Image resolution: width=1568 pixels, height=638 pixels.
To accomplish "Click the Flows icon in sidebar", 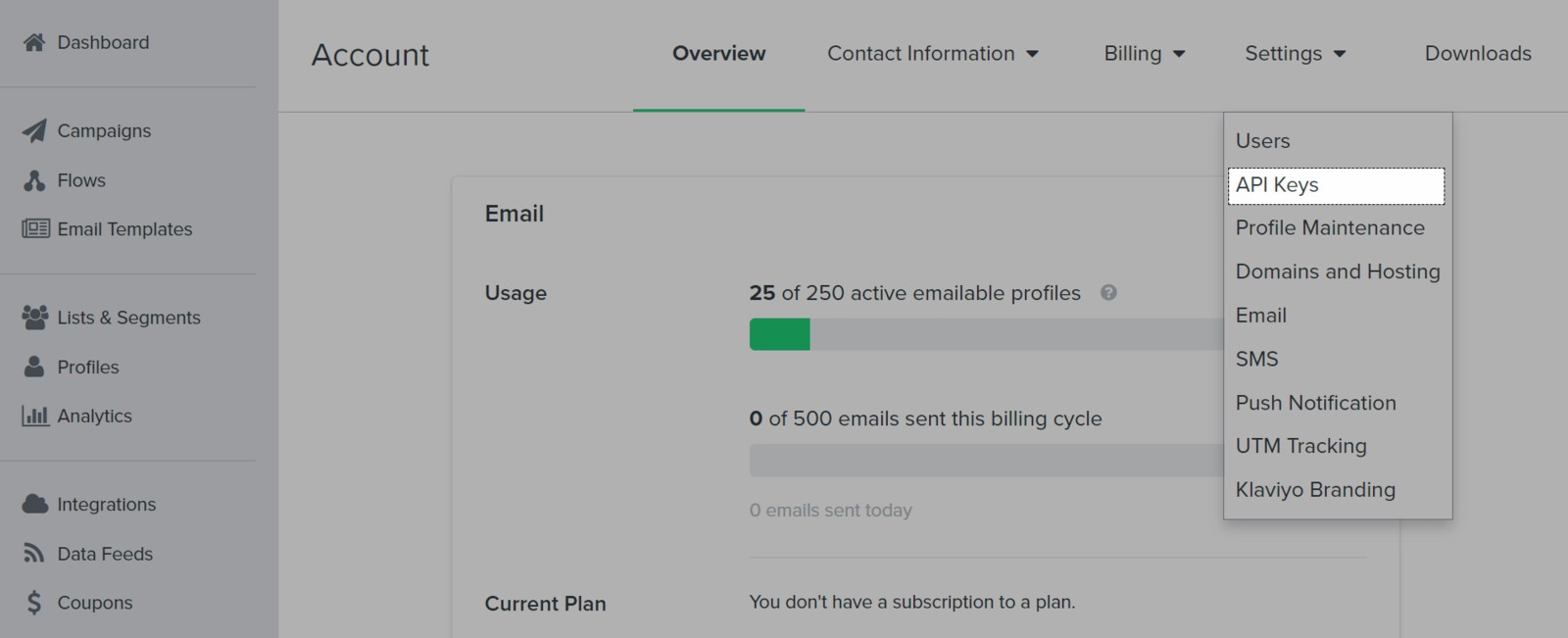I will 34,180.
